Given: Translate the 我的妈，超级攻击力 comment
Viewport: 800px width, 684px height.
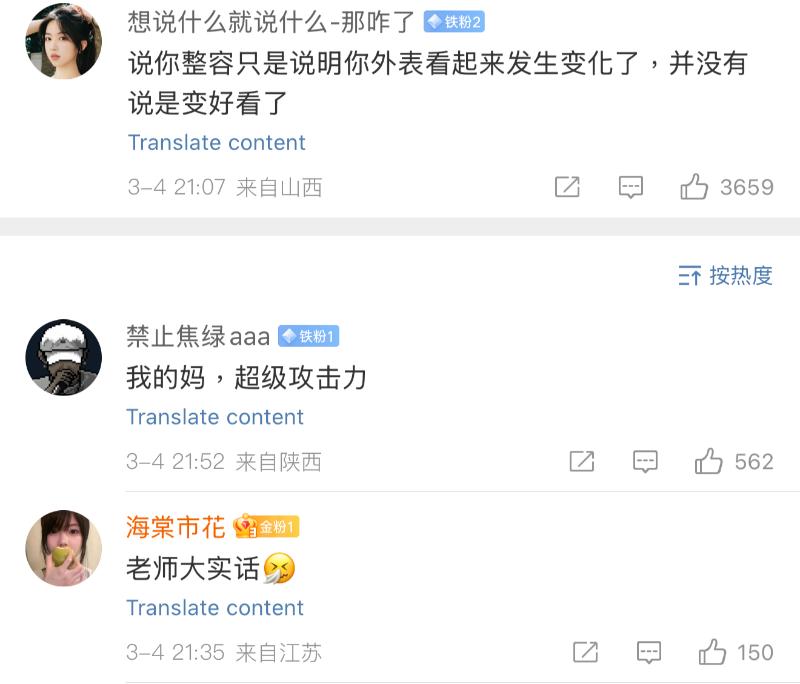Looking at the screenshot, I should 215,417.
